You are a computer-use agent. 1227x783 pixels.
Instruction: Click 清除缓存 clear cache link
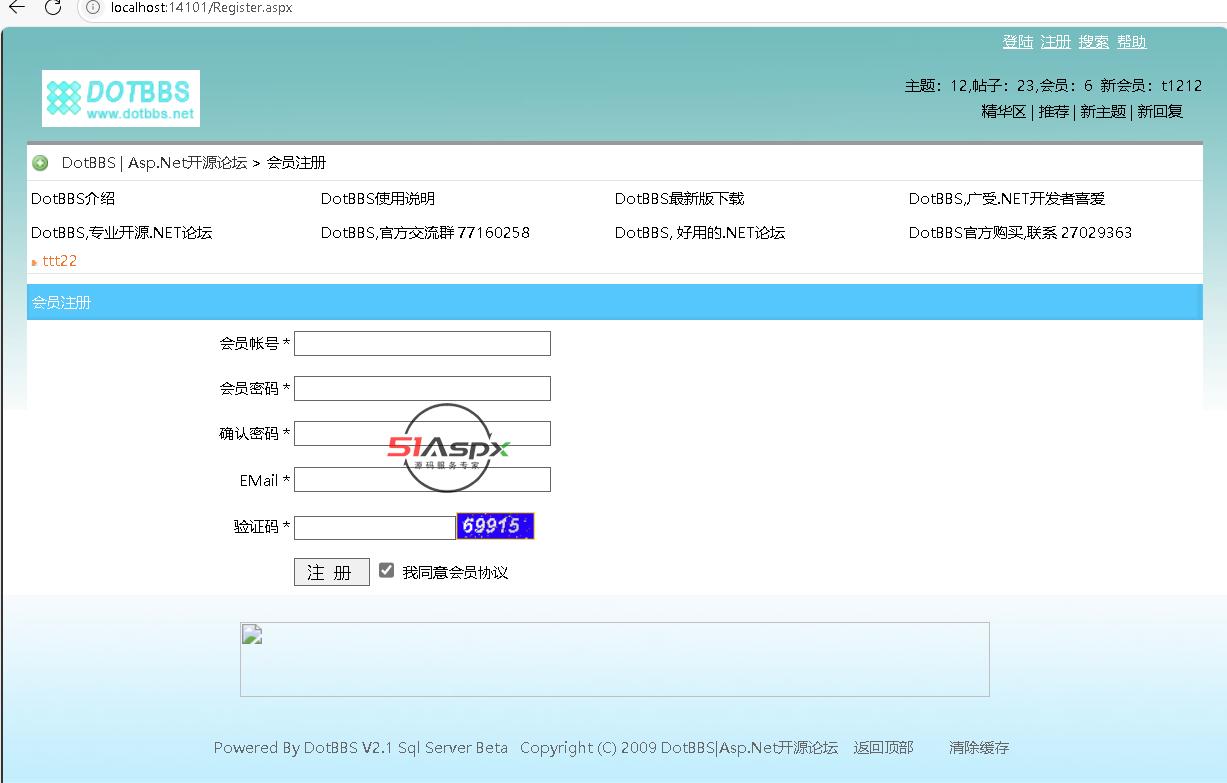[979, 748]
